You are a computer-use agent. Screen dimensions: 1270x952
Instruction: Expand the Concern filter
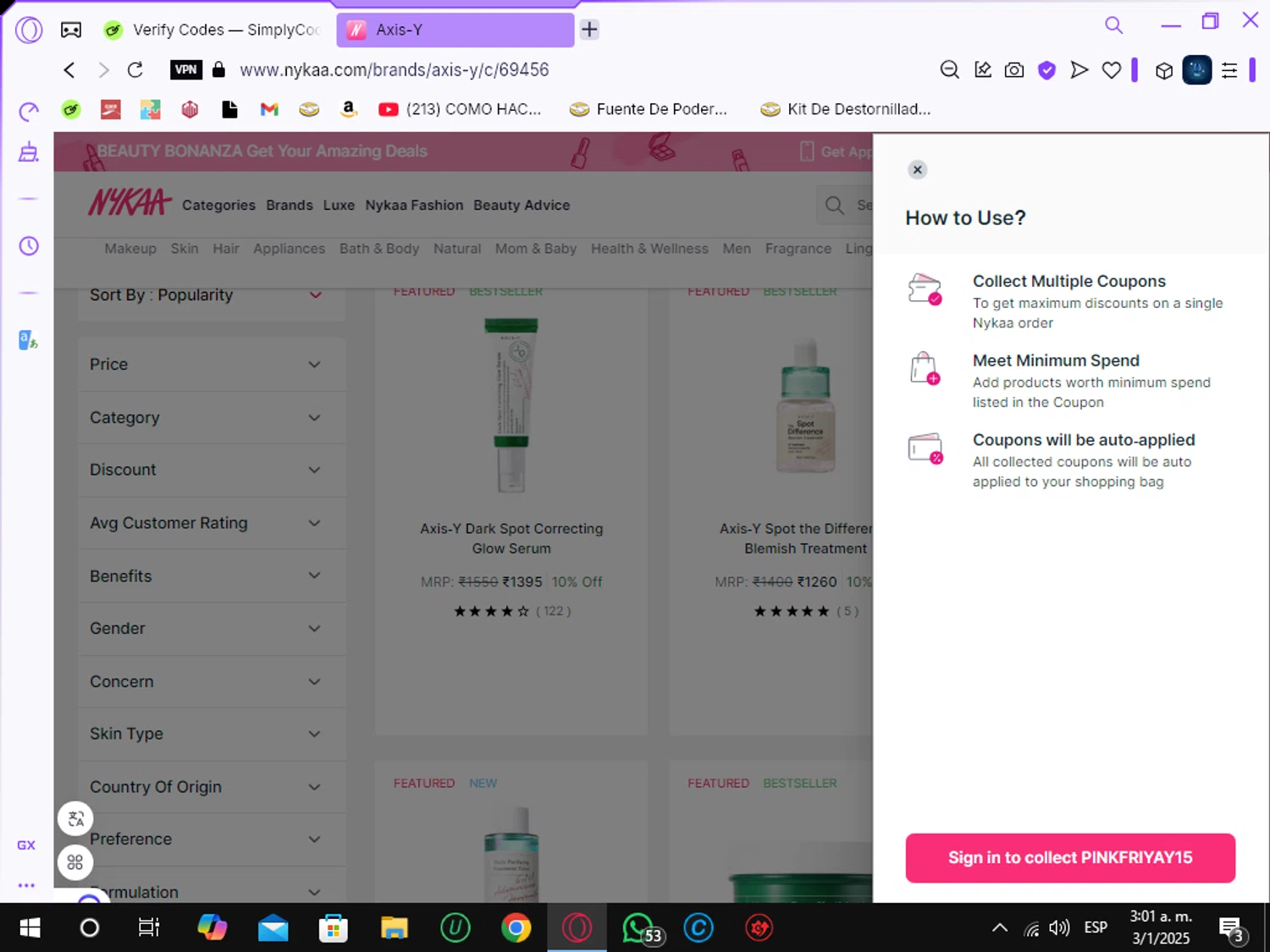212,682
